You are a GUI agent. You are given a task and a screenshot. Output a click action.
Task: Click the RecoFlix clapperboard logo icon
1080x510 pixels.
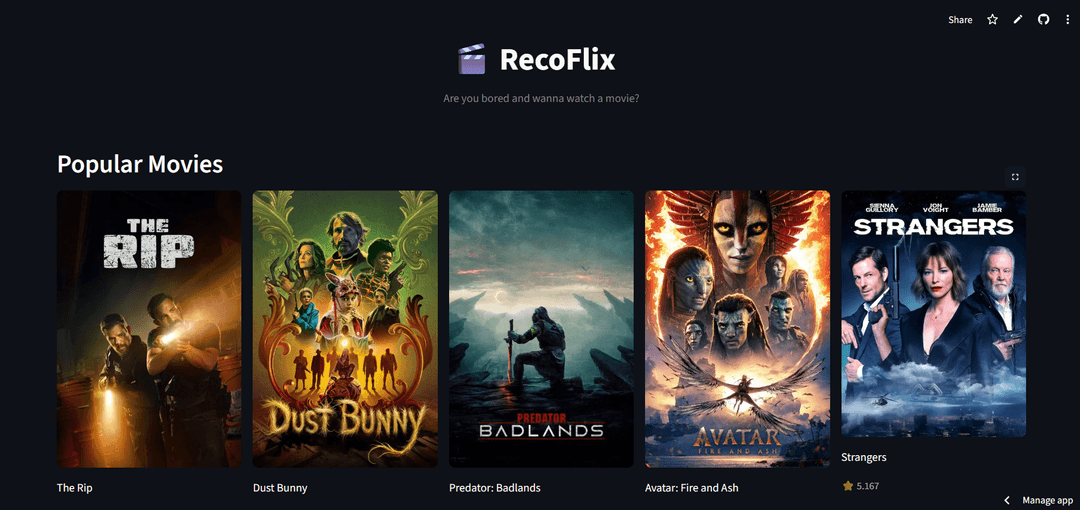pyautogui.click(x=472, y=59)
